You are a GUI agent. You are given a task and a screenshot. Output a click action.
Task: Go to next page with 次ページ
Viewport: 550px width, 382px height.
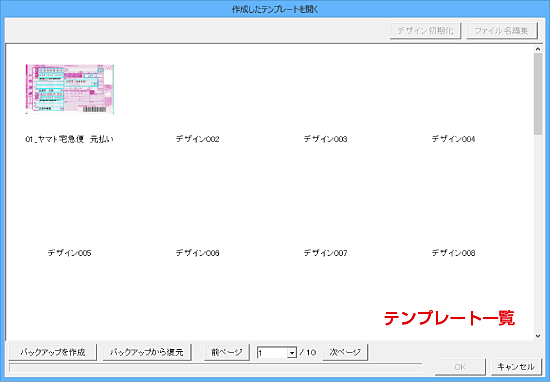click(345, 352)
